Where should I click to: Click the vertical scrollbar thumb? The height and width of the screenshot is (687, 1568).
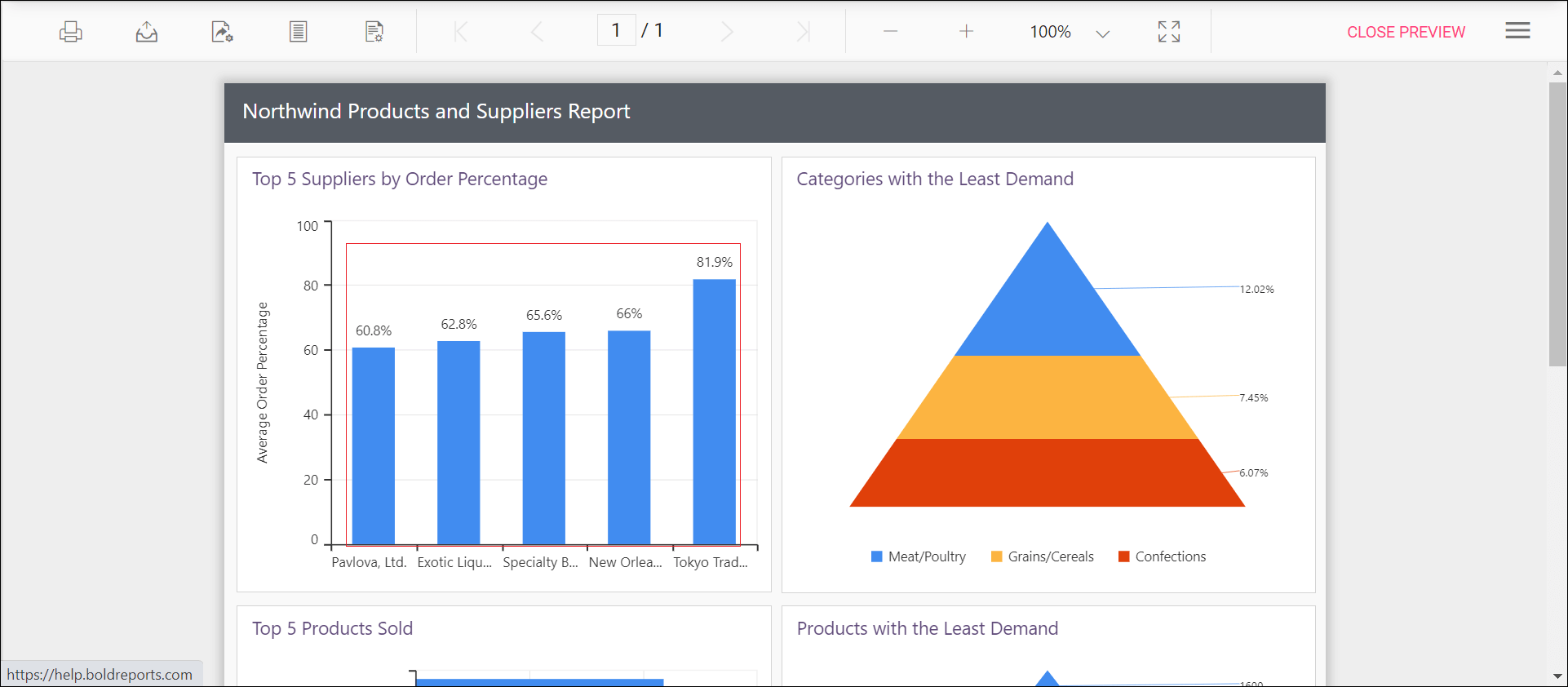(1557, 224)
